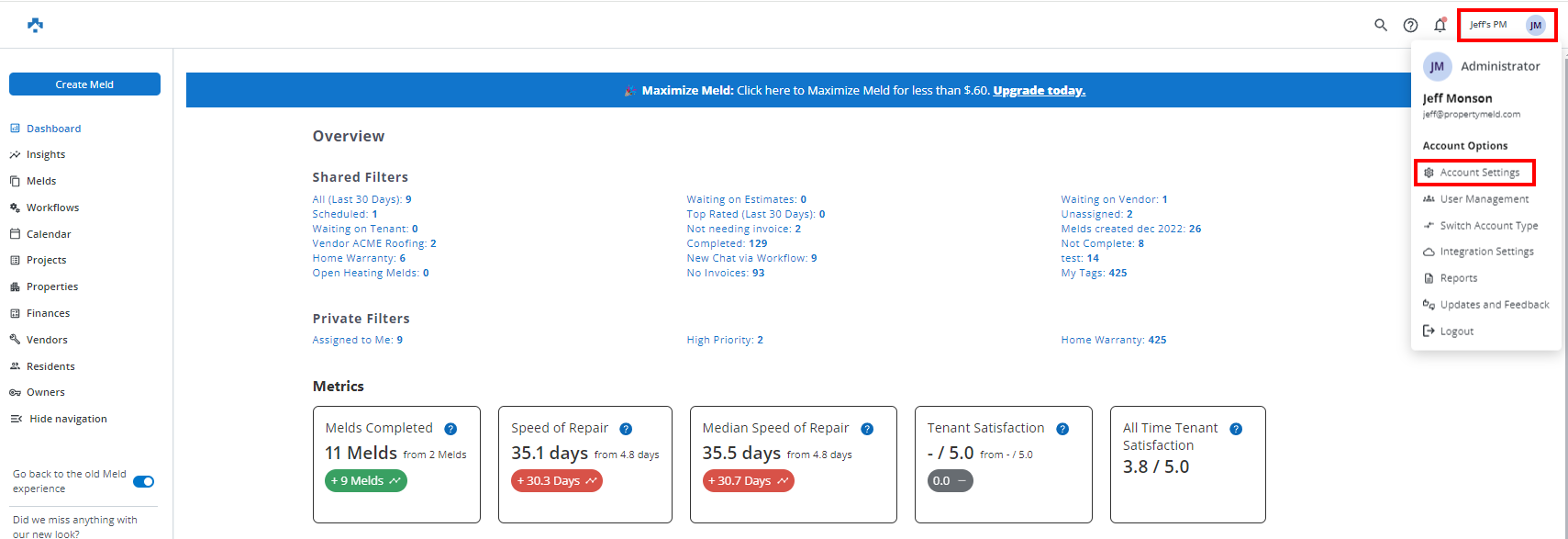Open the Completed: 129 shared filter

click(x=727, y=243)
